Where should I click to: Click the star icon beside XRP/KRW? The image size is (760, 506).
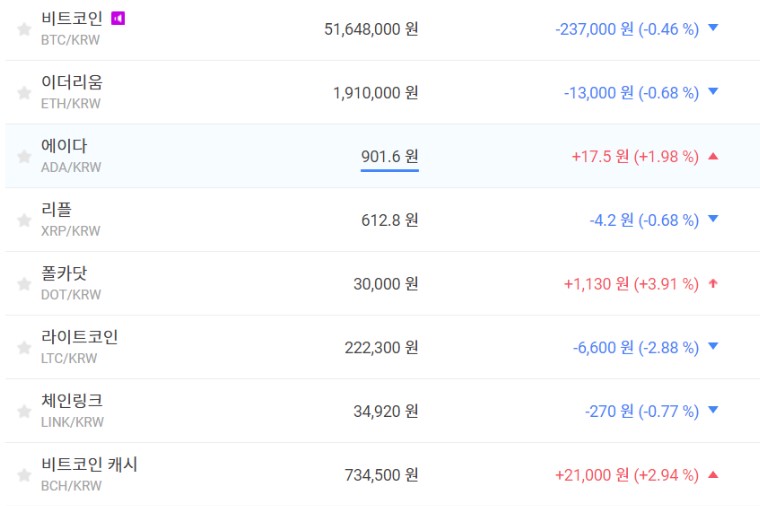tap(24, 220)
